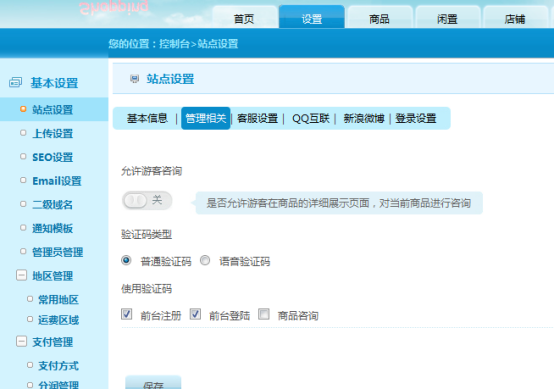This screenshot has width=554, height=389.
Task: Open the 商品 top tab
Action: [x=379, y=18]
